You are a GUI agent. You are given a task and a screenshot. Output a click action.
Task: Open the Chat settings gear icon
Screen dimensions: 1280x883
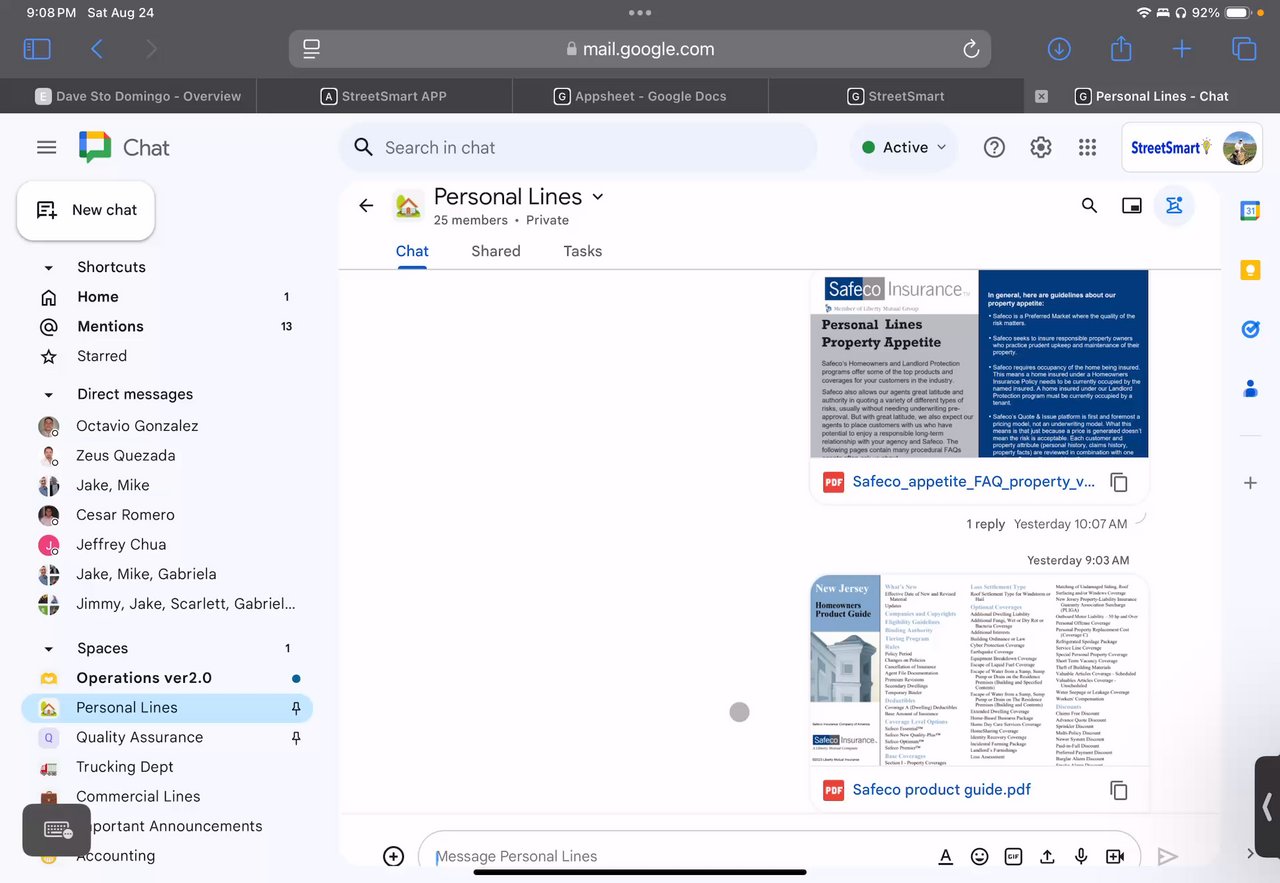point(1041,148)
